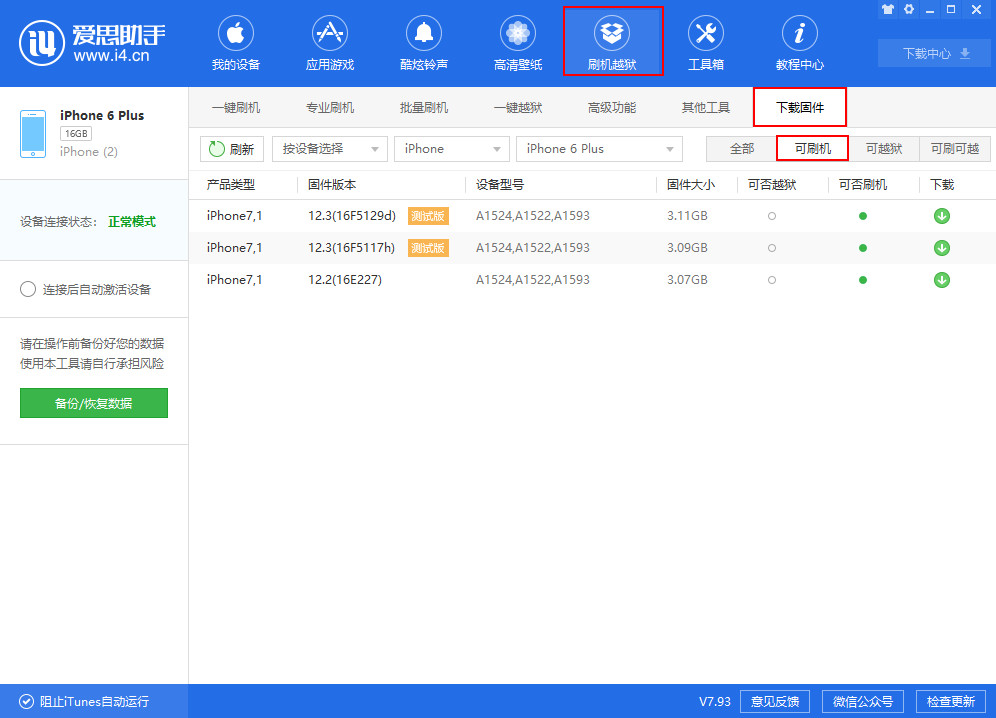The height and width of the screenshot is (718, 996).
Task: Download the 12.2(16E227) firmware
Action: [x=941, y=280]
